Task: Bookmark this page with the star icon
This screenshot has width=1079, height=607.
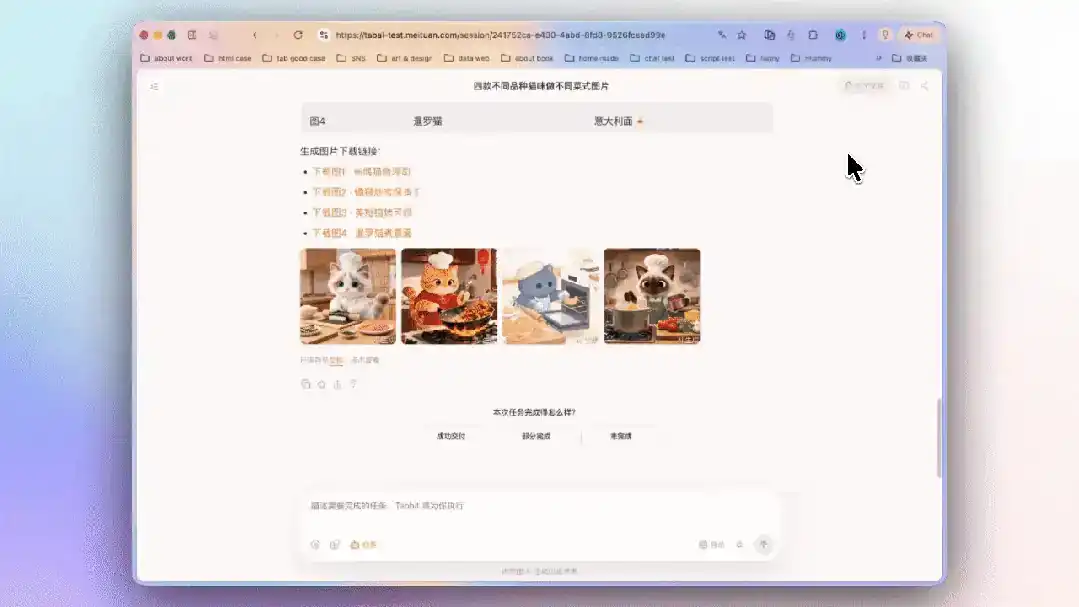Action: [742, 35]
